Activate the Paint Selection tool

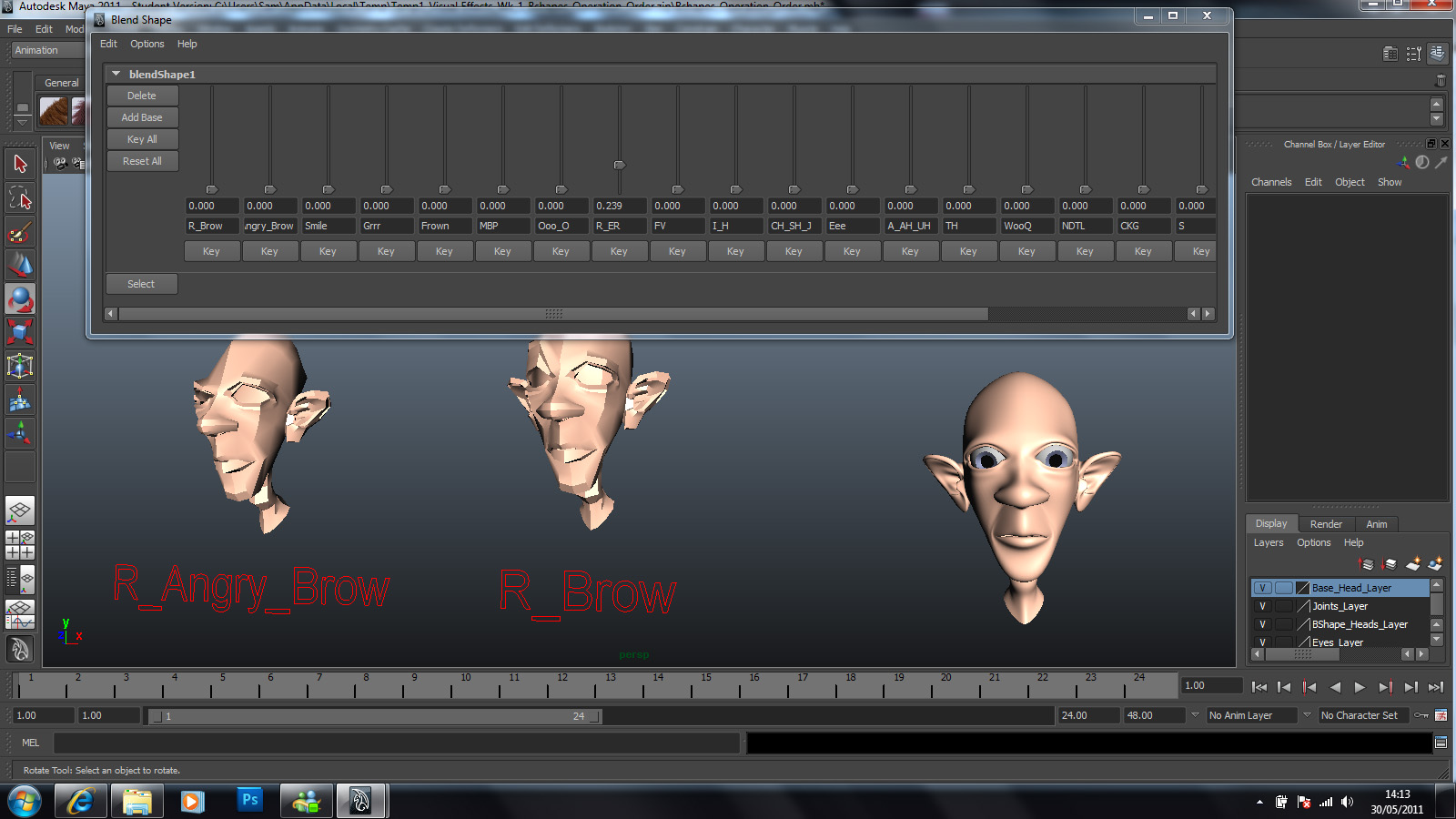[x=20, y=228]
